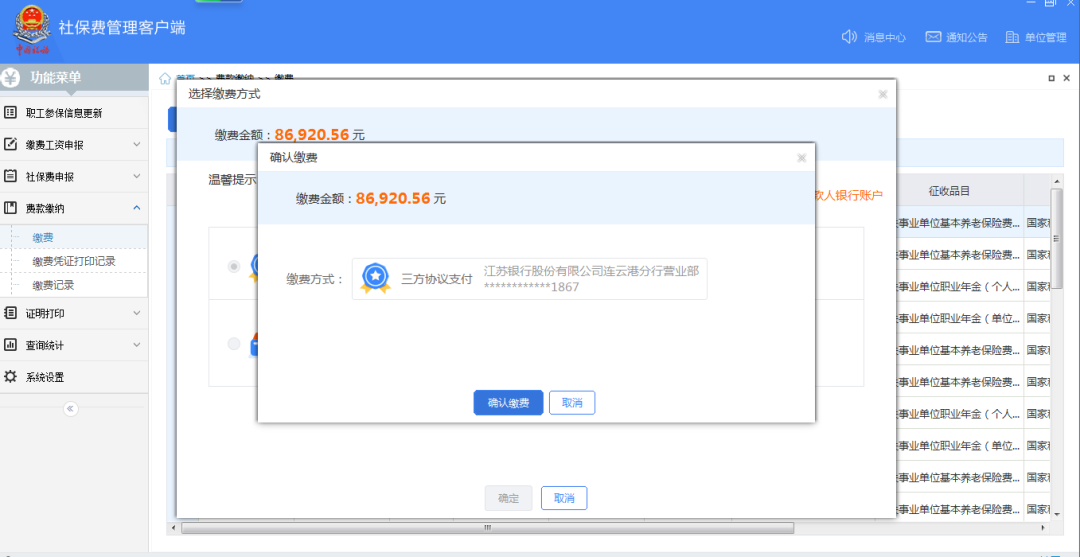Click the yen icon beside 功能菜单

pyautogui.click(x=11, y=78)
